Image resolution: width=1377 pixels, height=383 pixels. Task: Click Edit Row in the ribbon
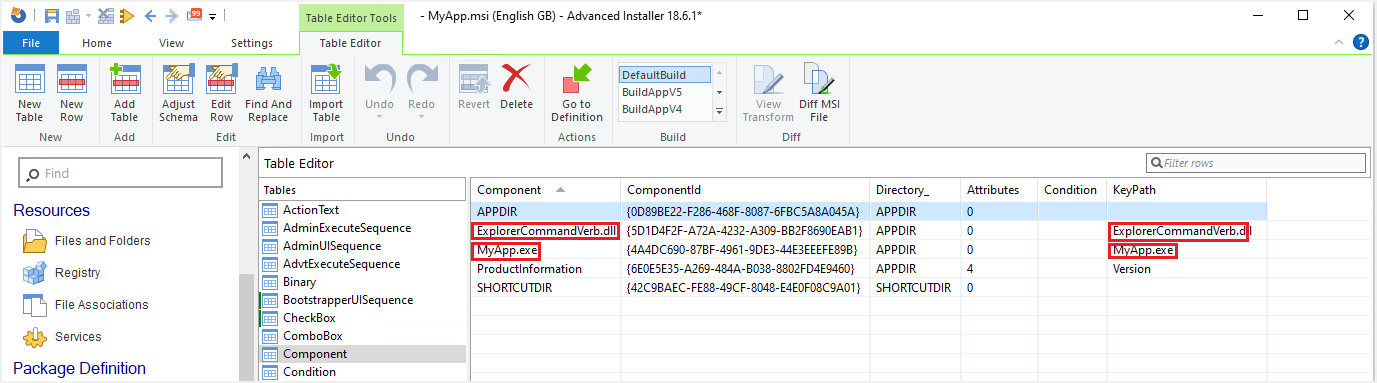tap(221, 93)
